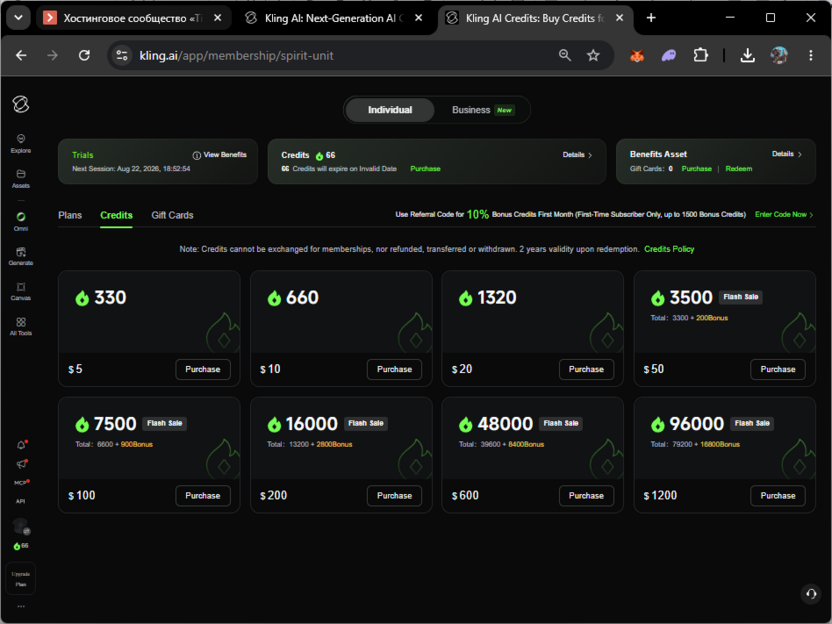Open All Tools in the sidebar

point(21,326)
